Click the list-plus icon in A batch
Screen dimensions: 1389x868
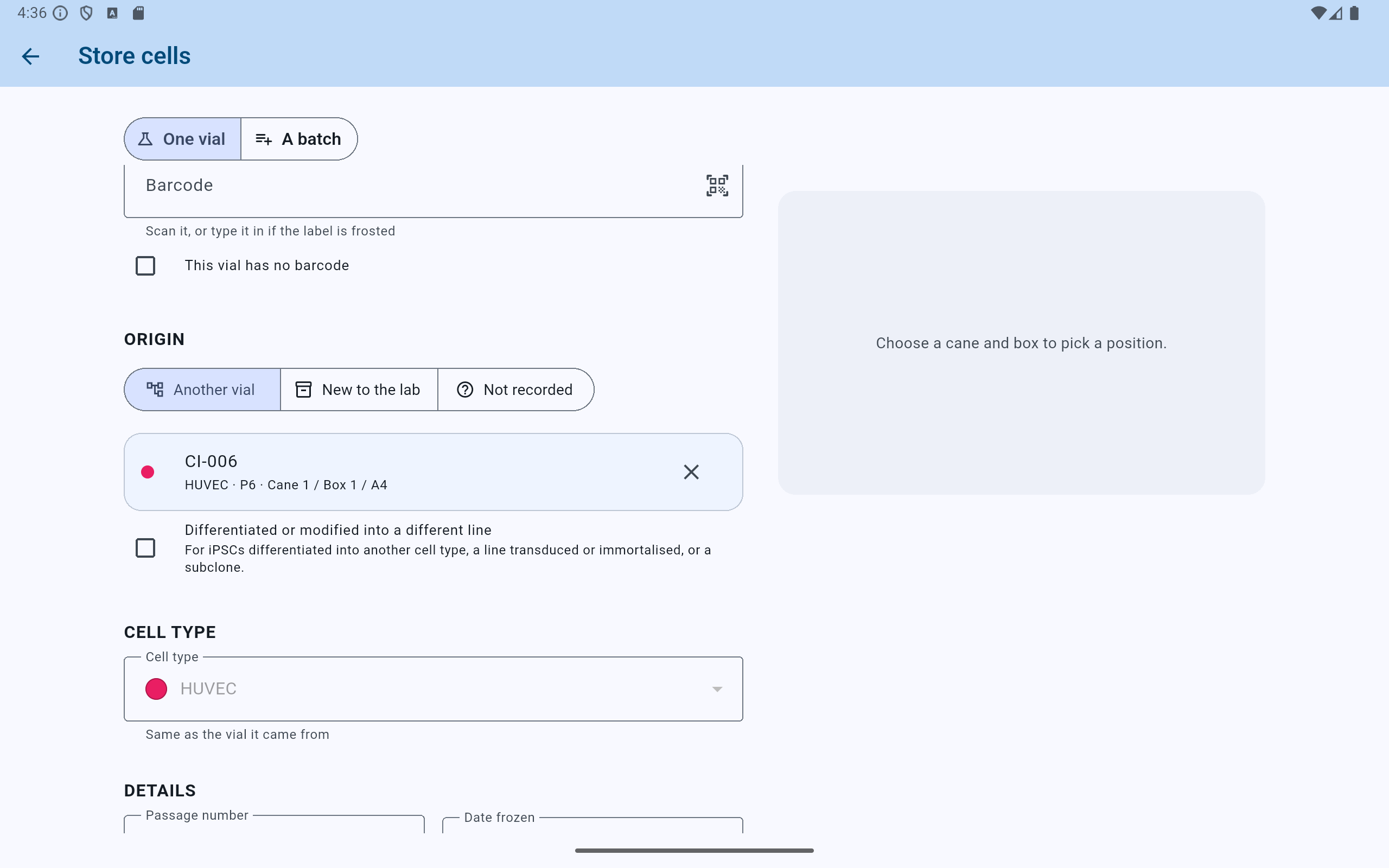pos(264,139)
